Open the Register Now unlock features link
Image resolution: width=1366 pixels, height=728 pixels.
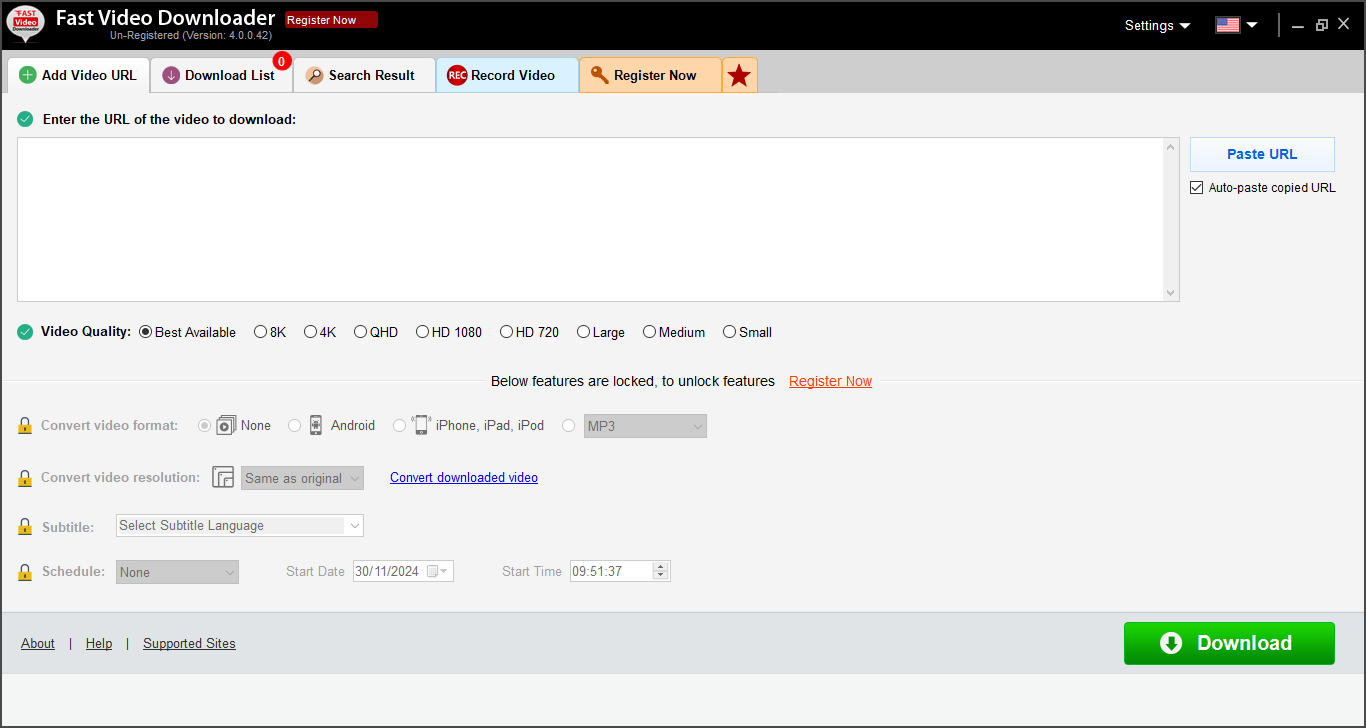(830, 381)
